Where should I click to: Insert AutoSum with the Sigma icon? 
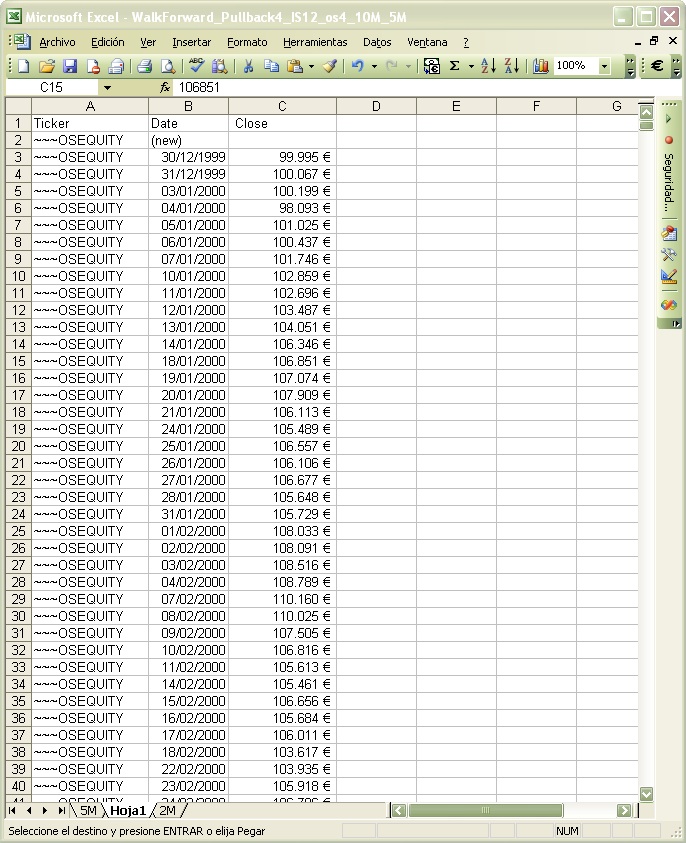tap(455, 66)
